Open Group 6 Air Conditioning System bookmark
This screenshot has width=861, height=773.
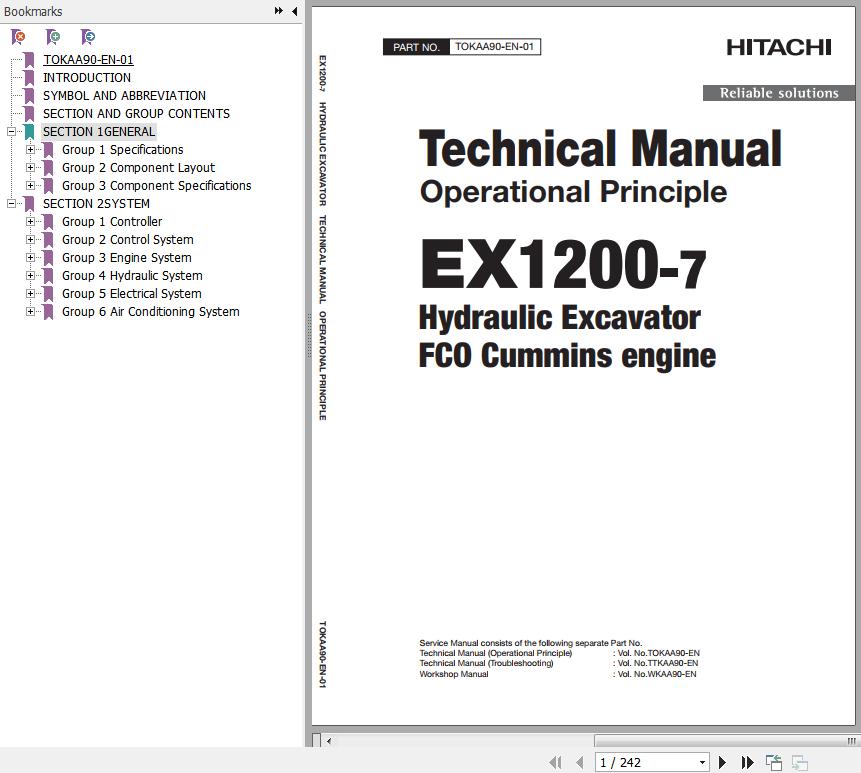click(x=150, y=312)
